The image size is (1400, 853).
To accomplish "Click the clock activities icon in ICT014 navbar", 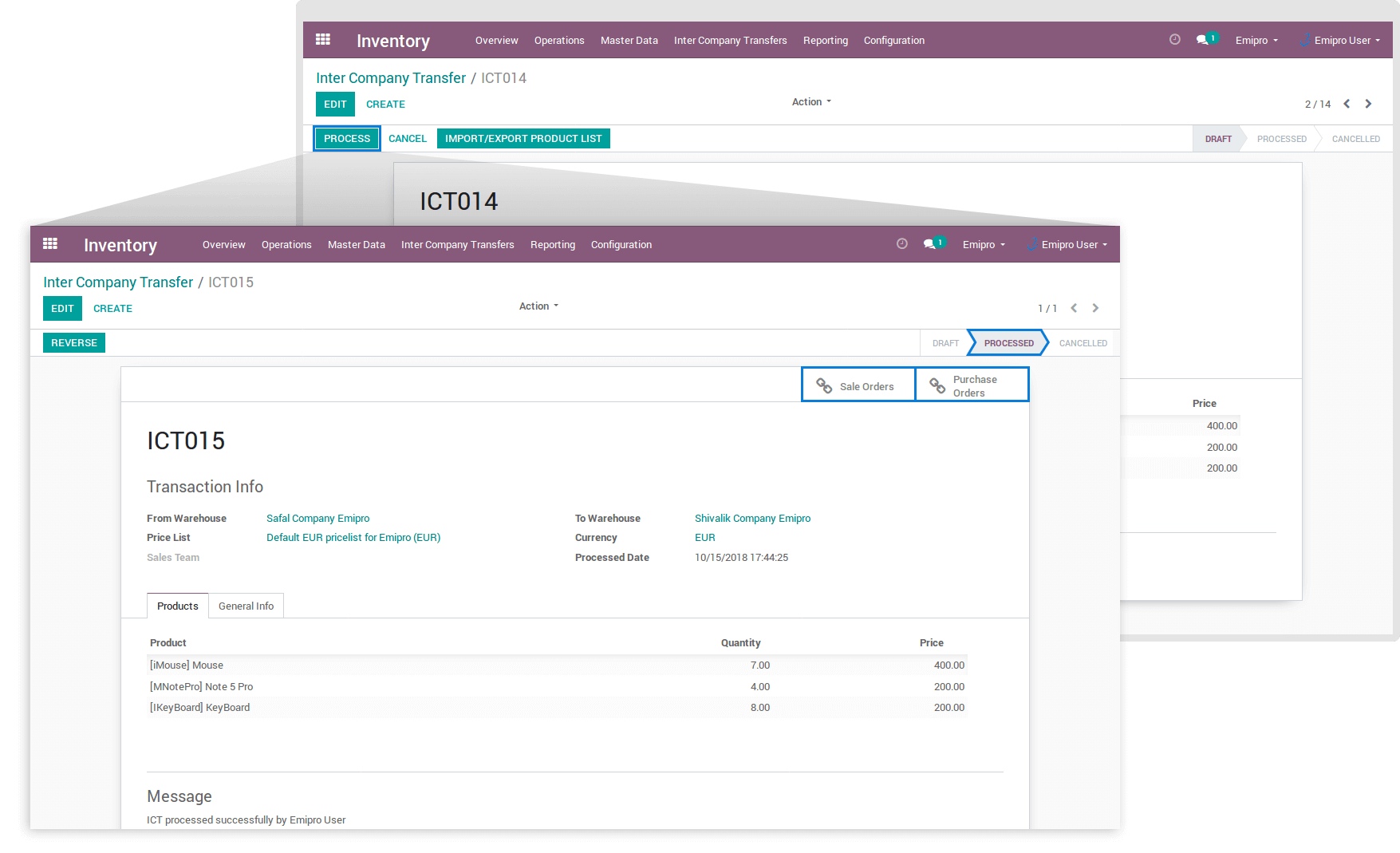I will [x=1174, y=40].
